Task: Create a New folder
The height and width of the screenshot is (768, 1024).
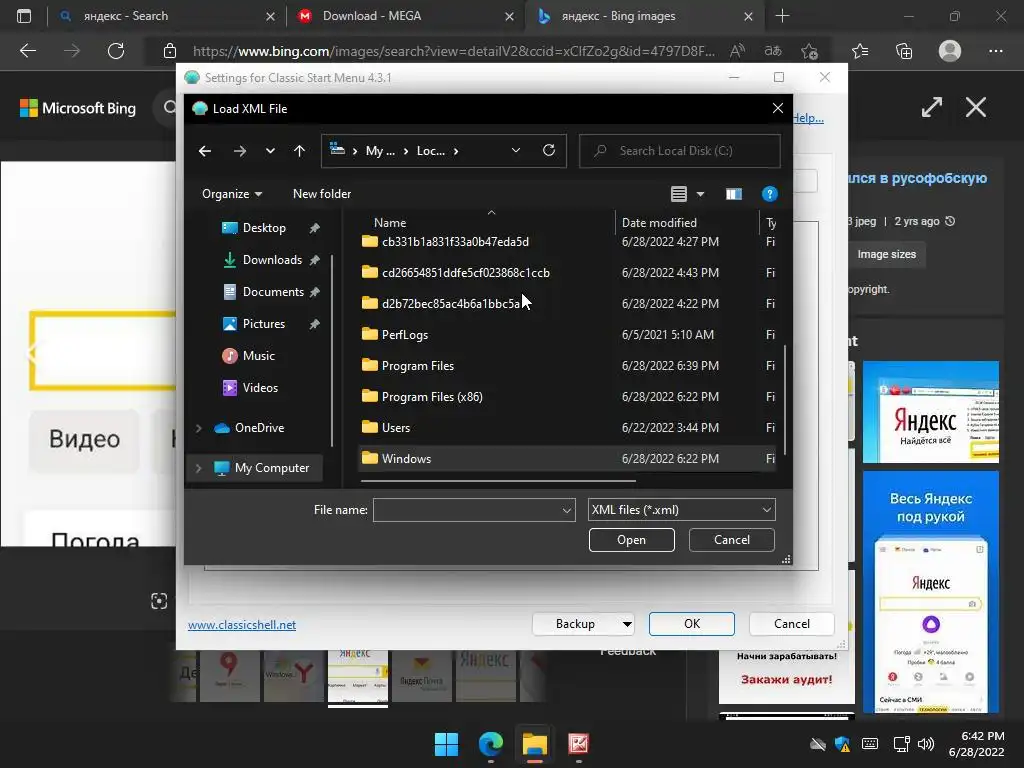Action: (x=322, y=194)
